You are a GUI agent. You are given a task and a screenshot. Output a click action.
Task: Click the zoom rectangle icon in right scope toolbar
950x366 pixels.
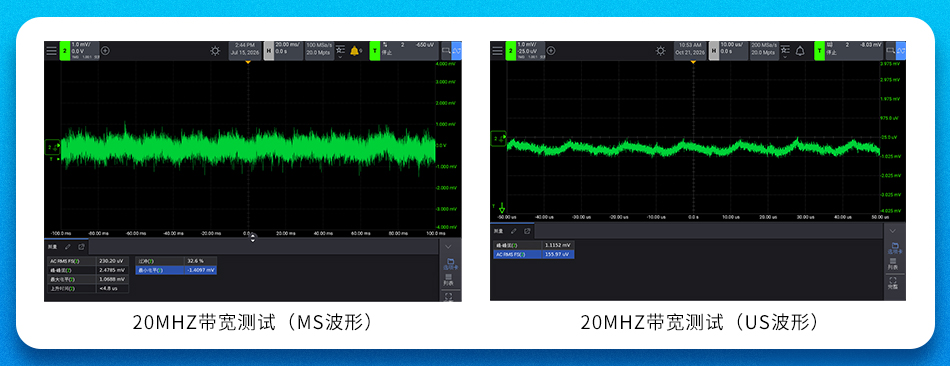coord(890,51)
